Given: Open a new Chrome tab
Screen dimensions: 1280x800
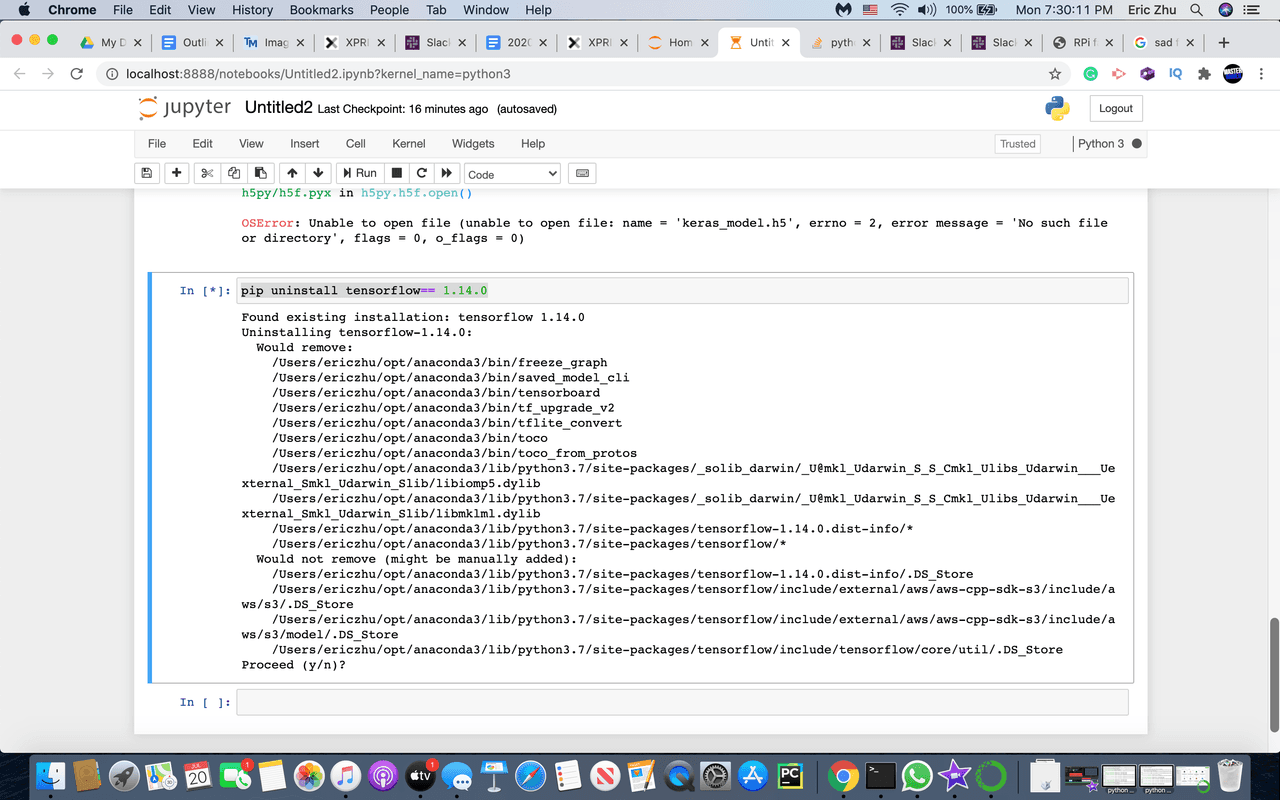Looking at the screenshot, I should click(1224, 43).
